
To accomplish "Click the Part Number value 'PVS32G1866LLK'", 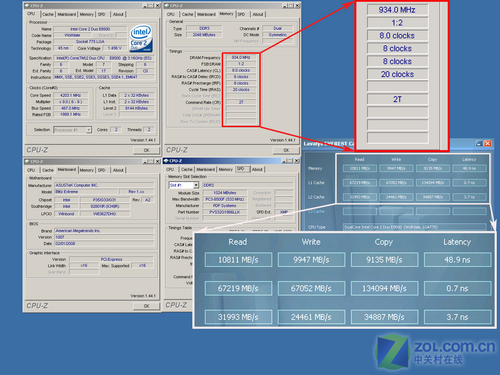I will tap(225, 212).
